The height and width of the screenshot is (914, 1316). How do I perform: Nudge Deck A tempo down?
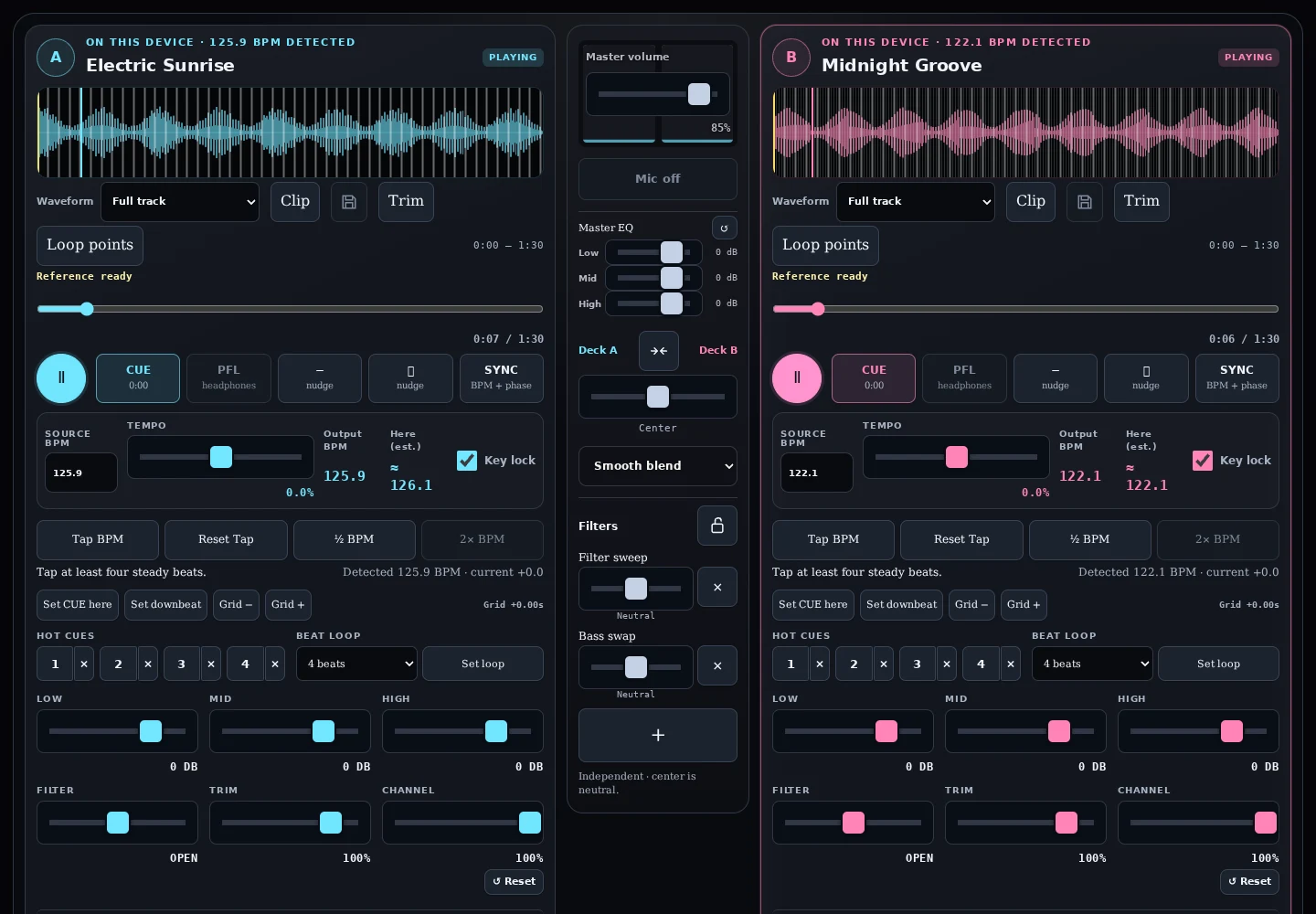pos(320,378)
